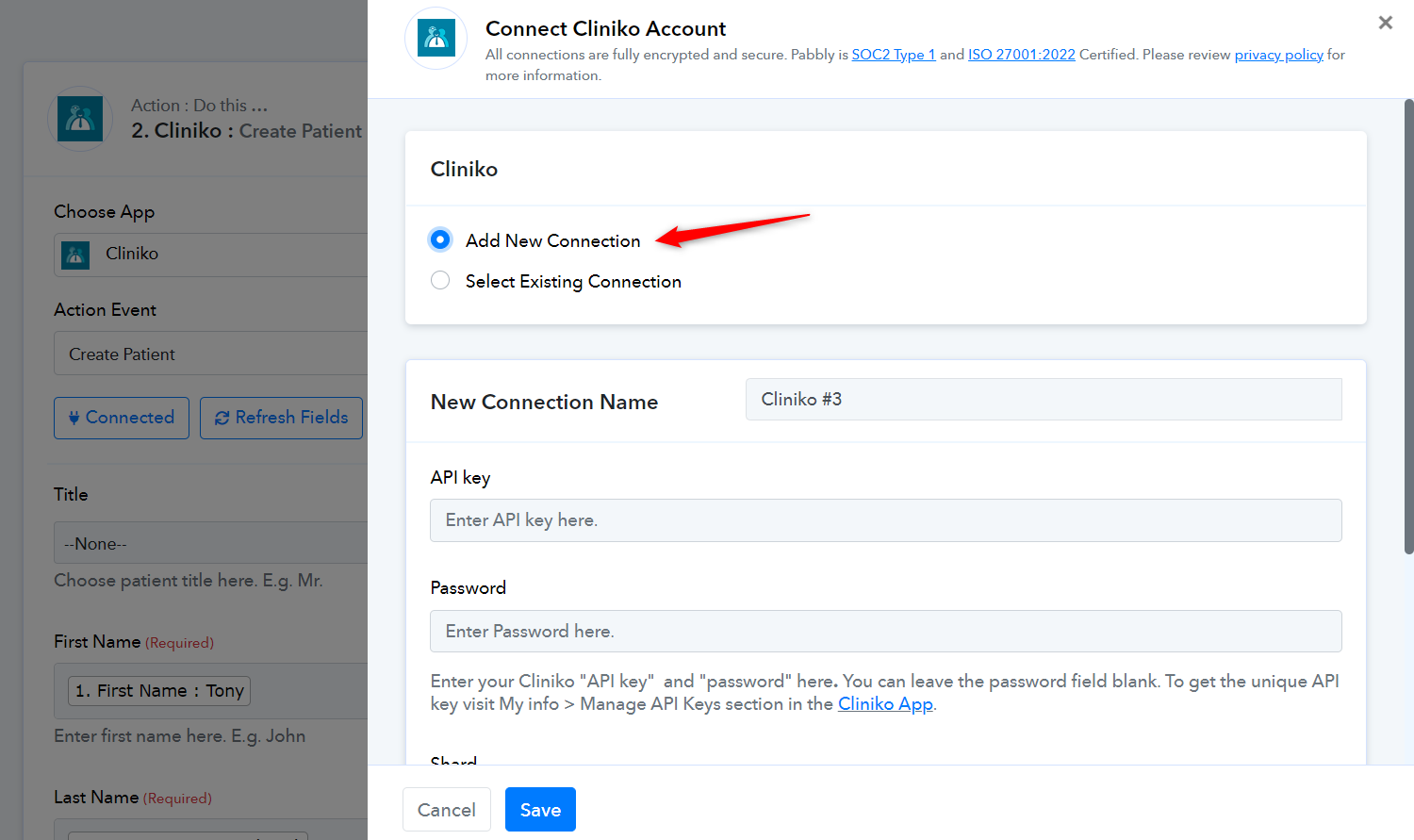Viewport: 1414px width, 840px height.
Task: Focus the New Connection Name field
Action: (x=1044, y=400)
